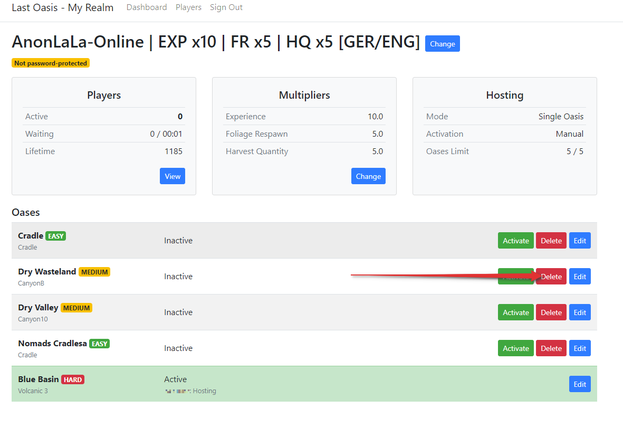The image size is (623, 437).
Task: Click the Harvest Quantity value 5.0
Action: coord(377,151)
